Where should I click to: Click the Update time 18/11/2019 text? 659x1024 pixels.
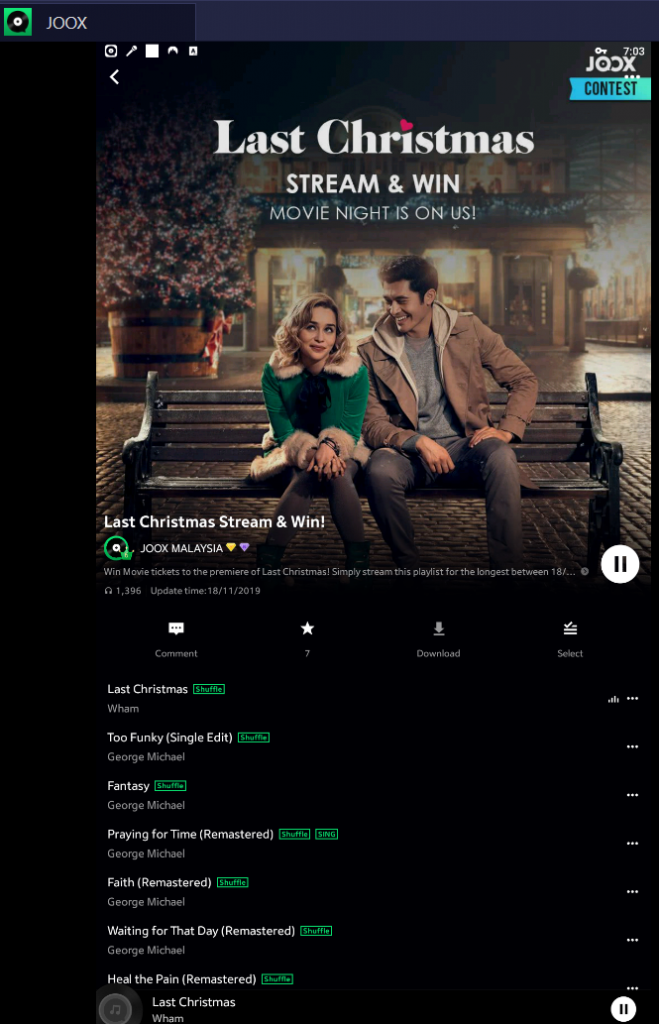point(205,590)
